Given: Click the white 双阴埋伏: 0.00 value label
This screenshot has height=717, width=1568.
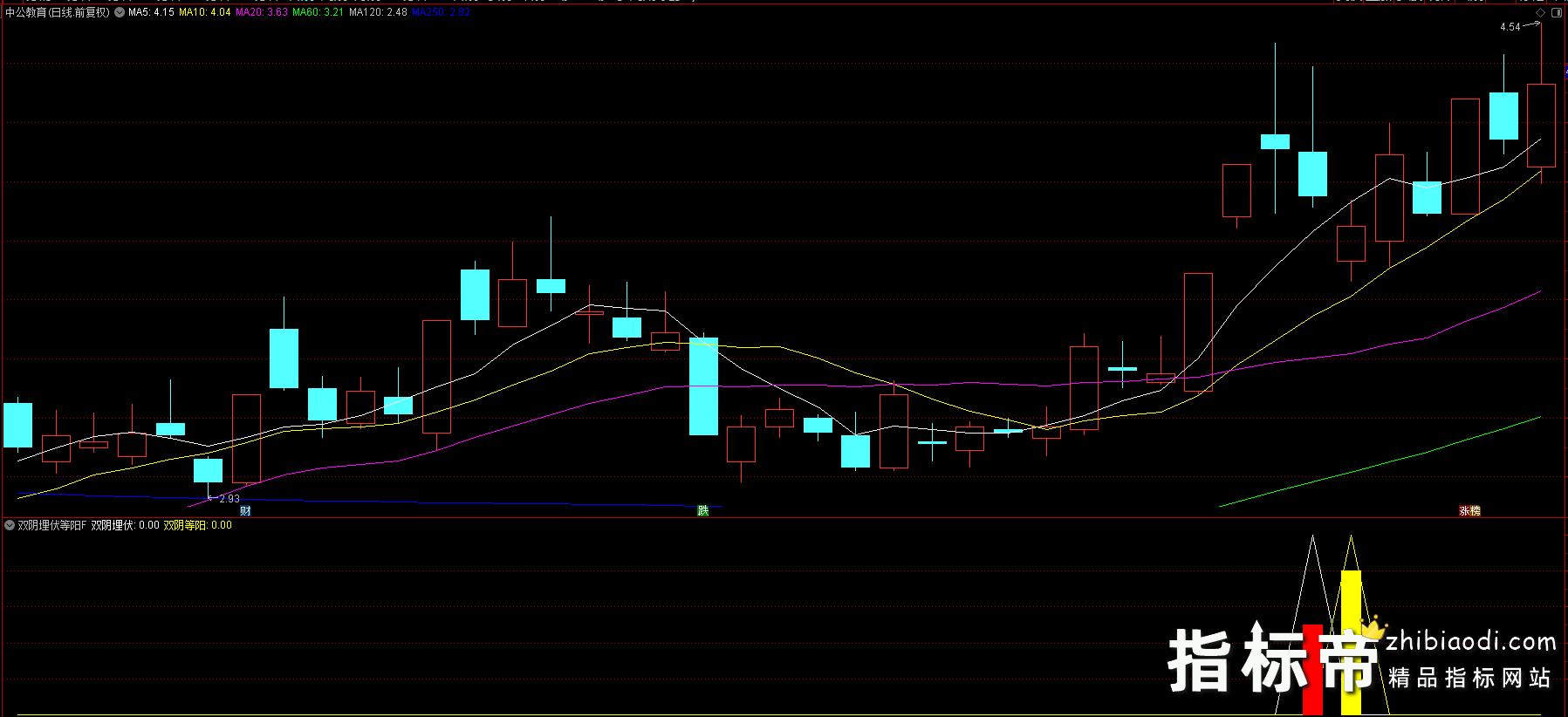Looking at the screenshot, I should pos(125,525).
